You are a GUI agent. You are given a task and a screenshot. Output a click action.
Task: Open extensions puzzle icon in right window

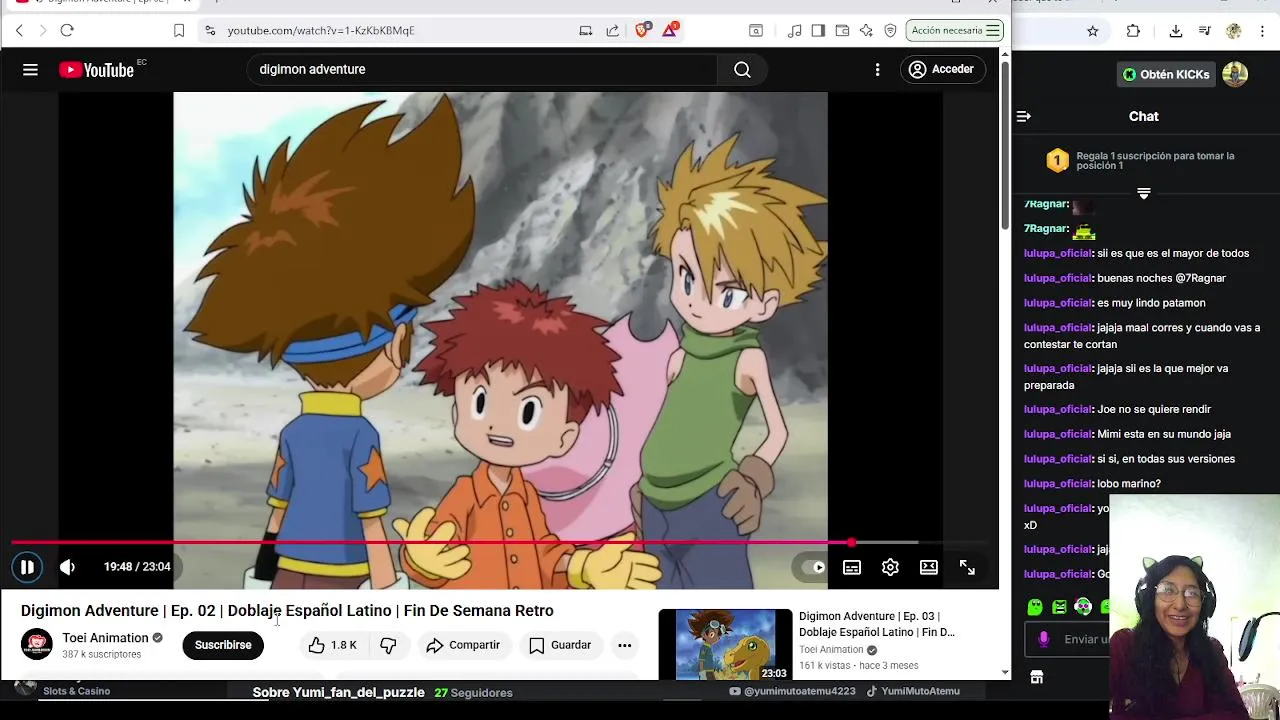click(x=1133, y=31)
